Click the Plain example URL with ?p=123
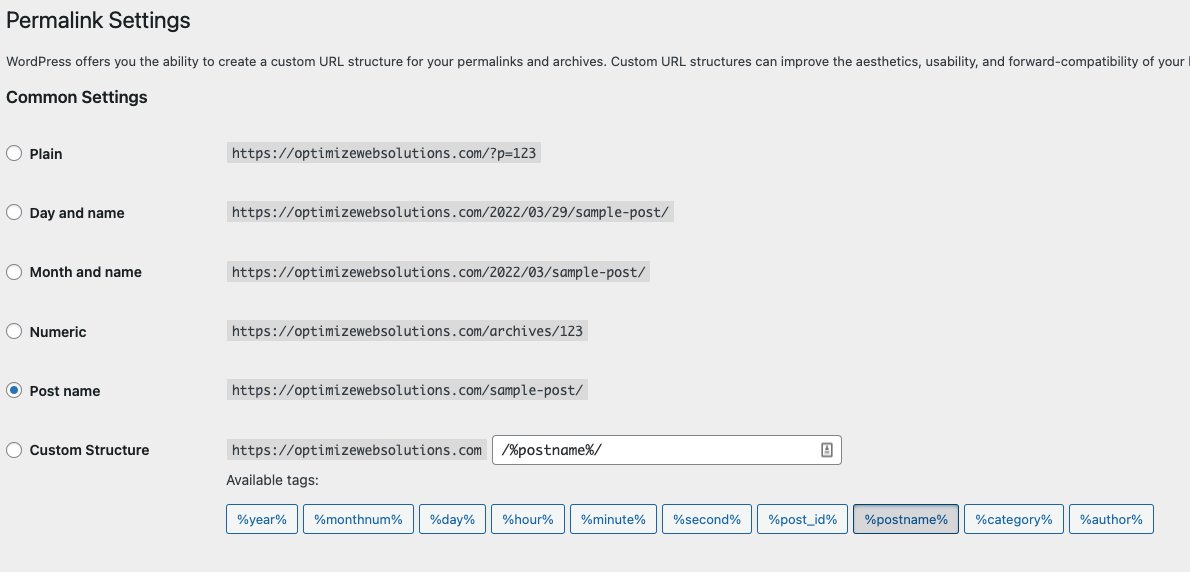This screenshot has width=1190, height=572. (x=383, y=153)
